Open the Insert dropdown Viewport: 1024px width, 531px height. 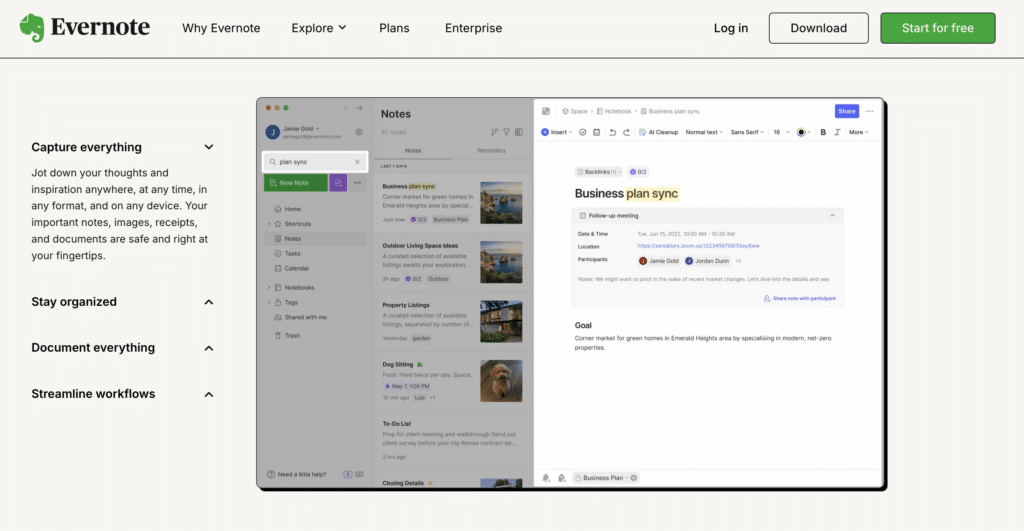click(x=556, y=132)
